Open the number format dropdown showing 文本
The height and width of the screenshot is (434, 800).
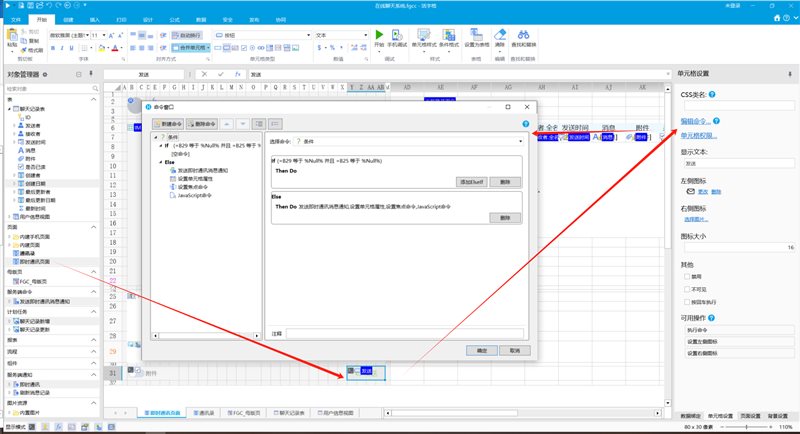click(341, 35)
